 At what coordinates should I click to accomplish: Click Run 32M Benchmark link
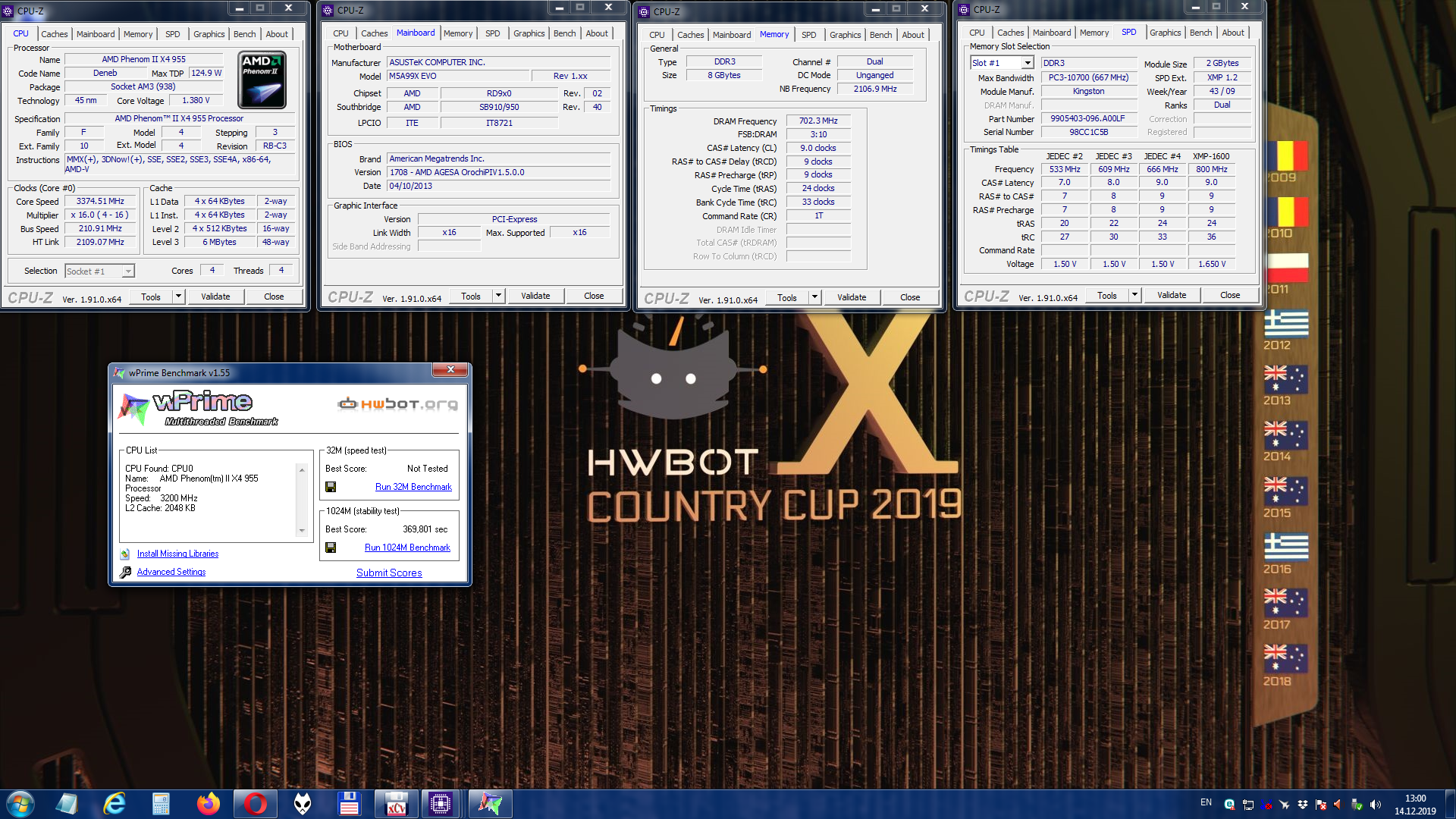pos(413,487)
